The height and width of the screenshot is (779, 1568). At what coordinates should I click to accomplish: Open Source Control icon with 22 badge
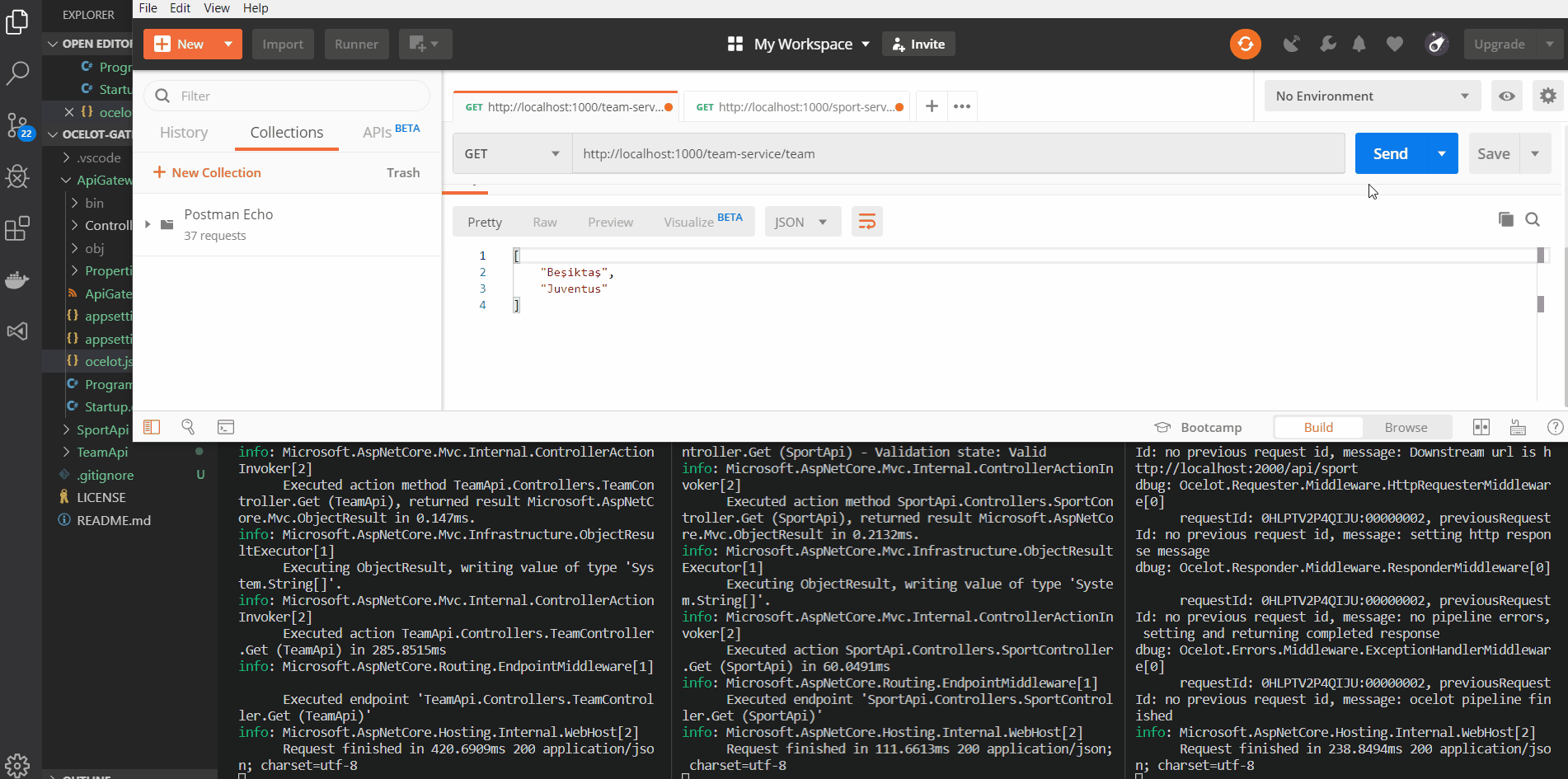pyautogui.click(x=19, y=125)
